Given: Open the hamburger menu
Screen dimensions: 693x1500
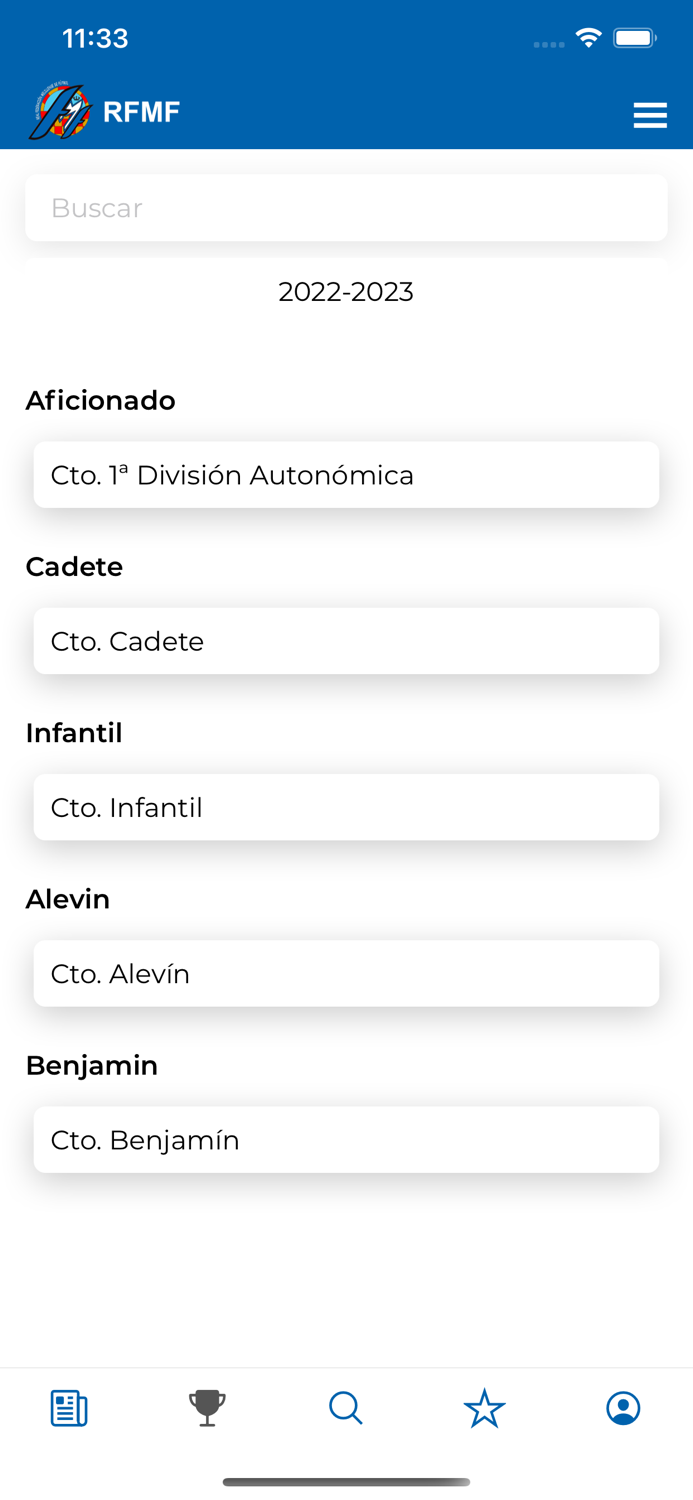Looking at the screenshot, I should (x=650, y=115).
